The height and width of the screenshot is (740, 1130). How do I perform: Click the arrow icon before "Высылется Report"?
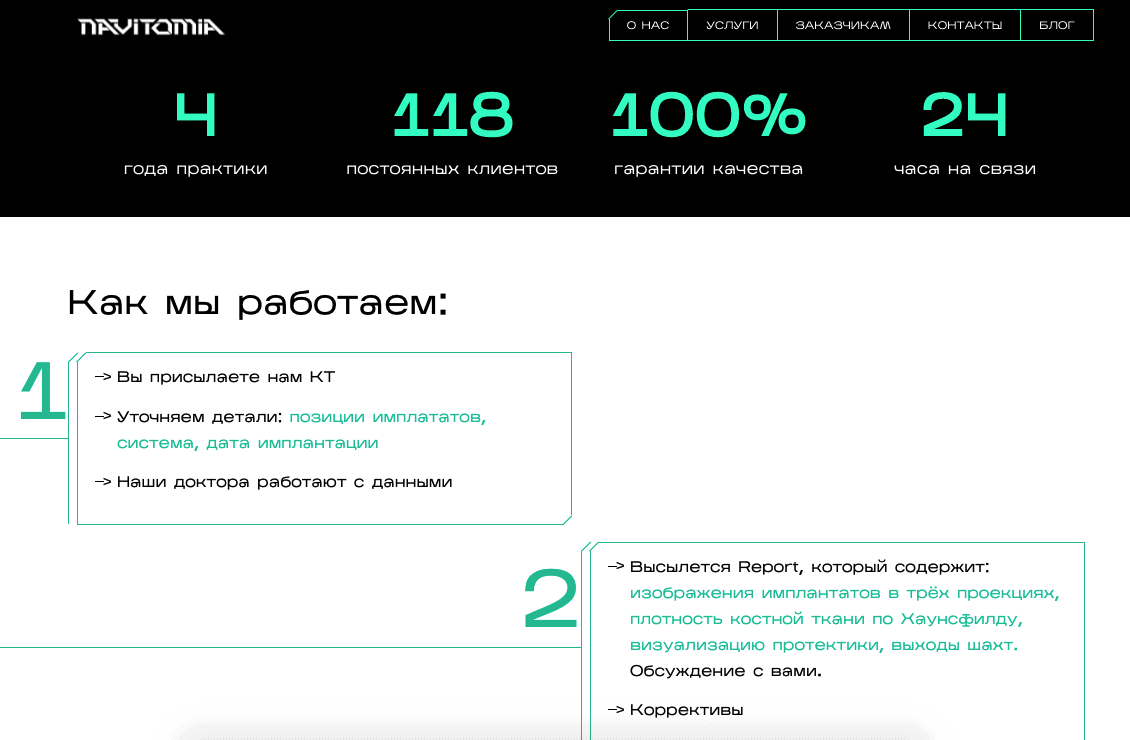pyautogui.click(x=617, y=567)
